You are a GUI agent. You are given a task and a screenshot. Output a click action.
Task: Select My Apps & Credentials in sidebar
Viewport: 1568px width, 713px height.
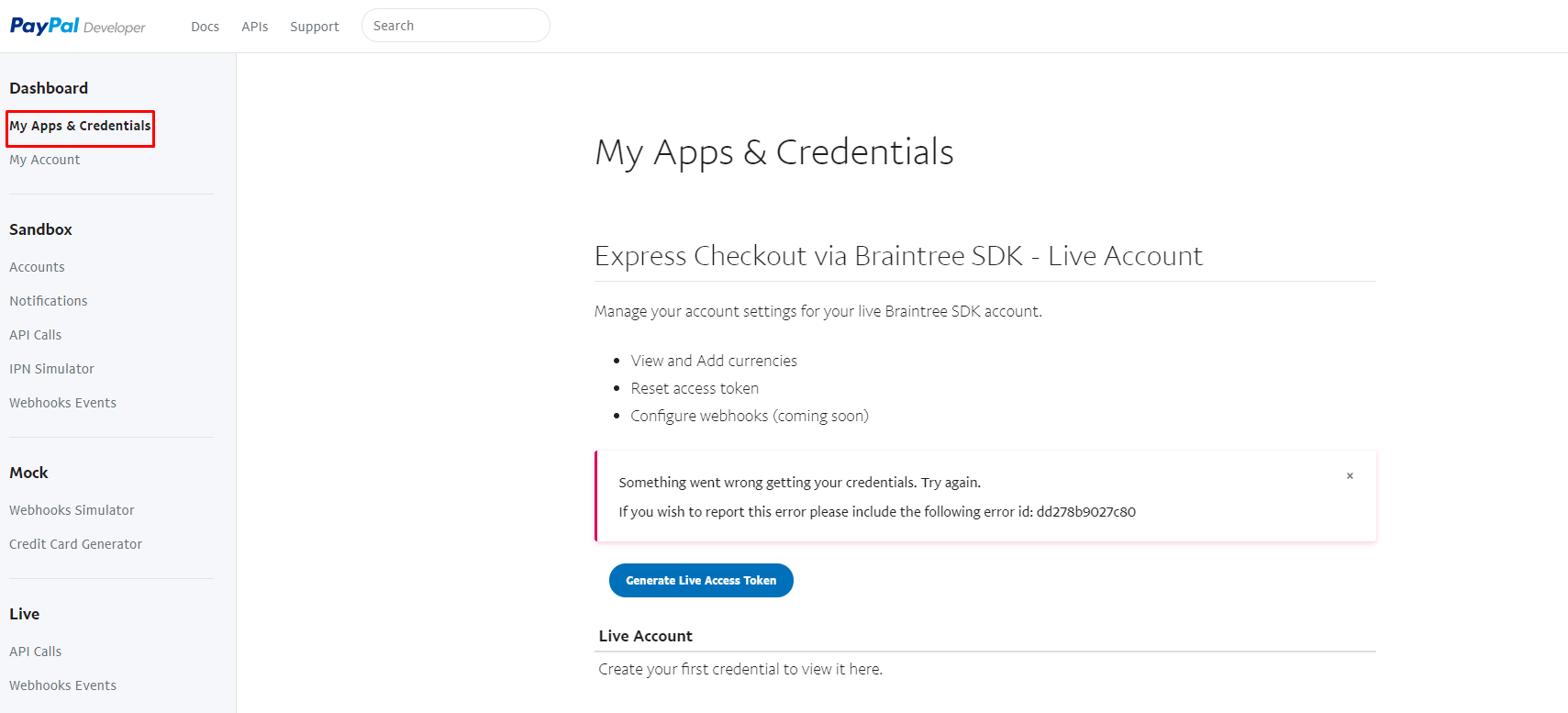coord(80,126)
